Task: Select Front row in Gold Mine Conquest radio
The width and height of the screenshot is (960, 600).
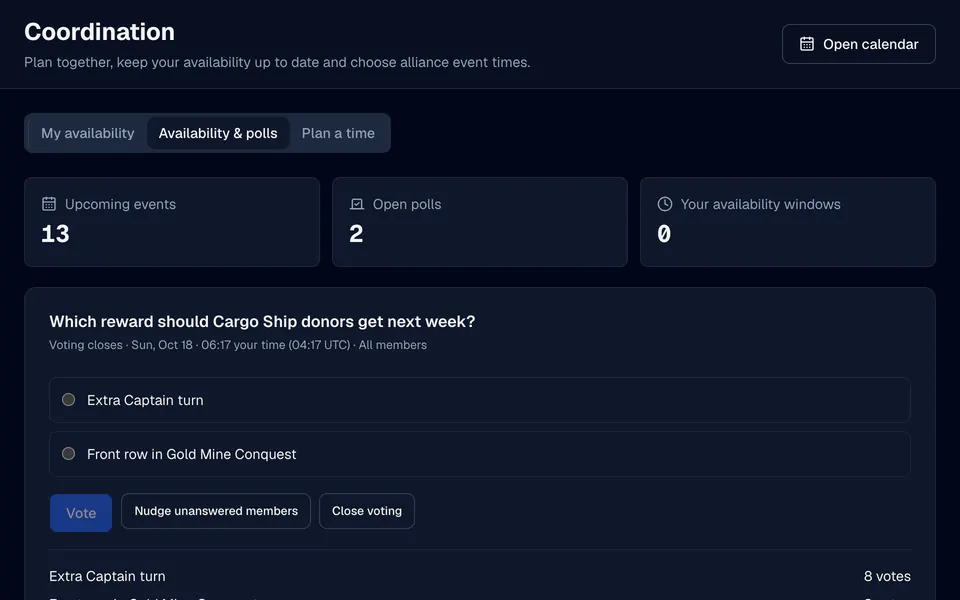Action: click(69, 454)
